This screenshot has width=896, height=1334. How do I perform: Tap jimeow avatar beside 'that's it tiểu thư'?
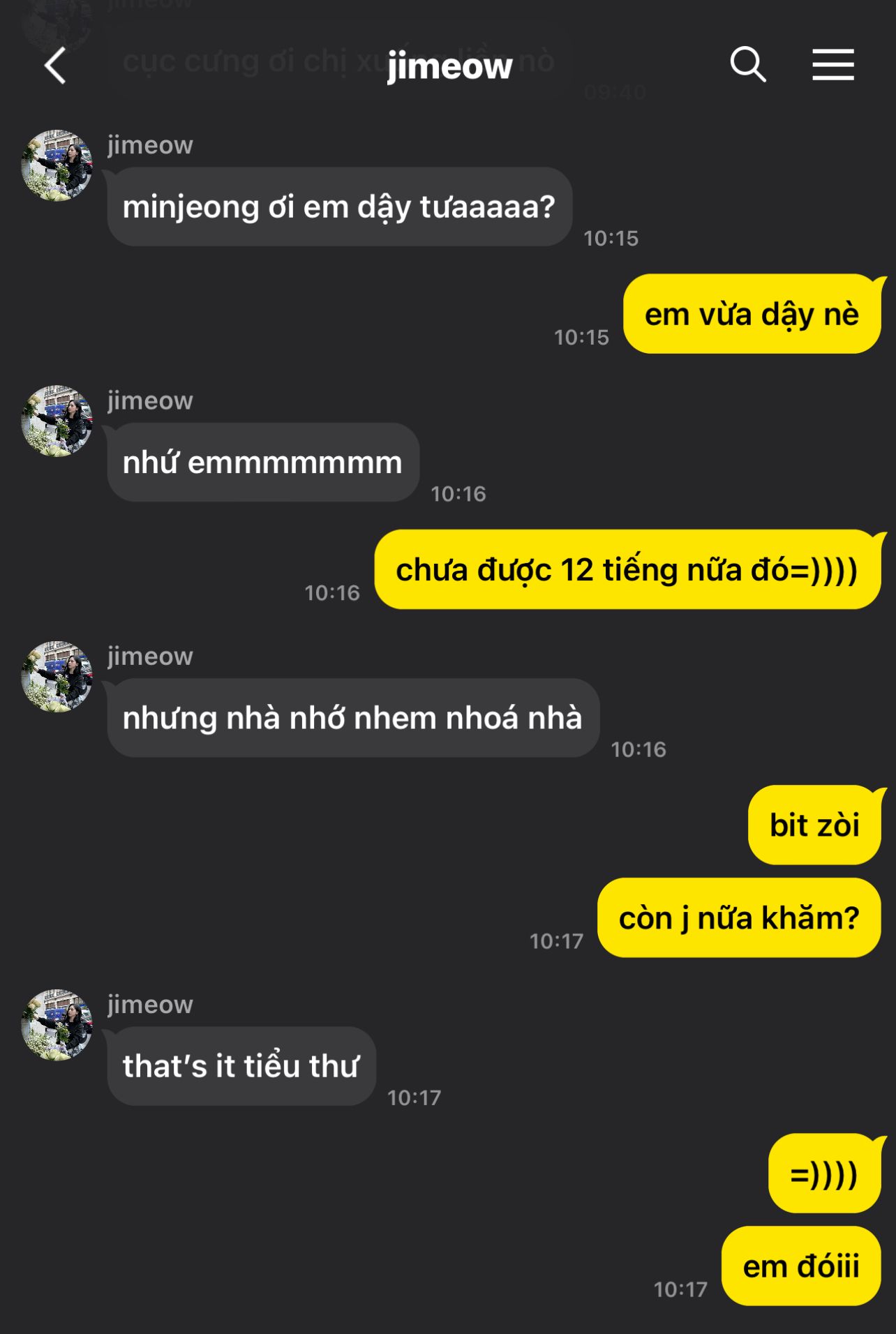click(x=57, y=1025)
